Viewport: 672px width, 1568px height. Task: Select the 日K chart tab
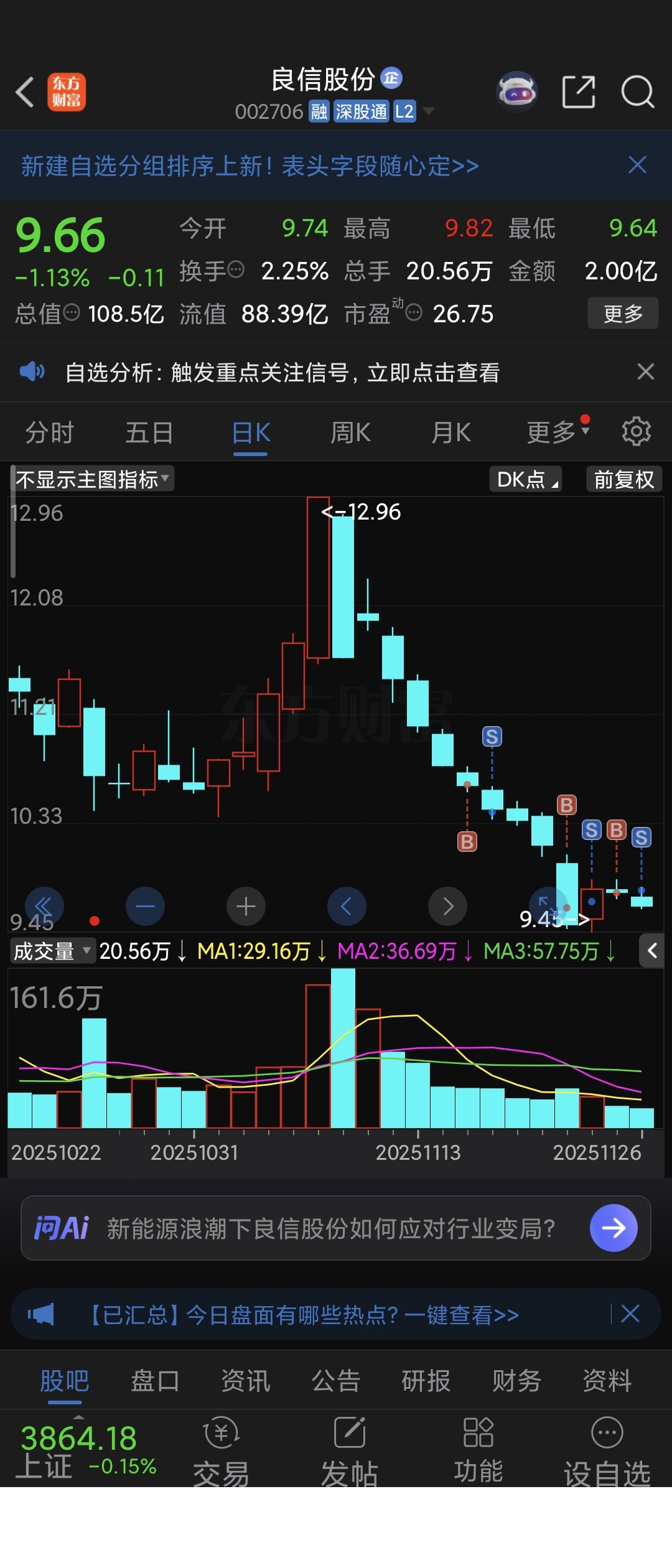tap(251, 432)
